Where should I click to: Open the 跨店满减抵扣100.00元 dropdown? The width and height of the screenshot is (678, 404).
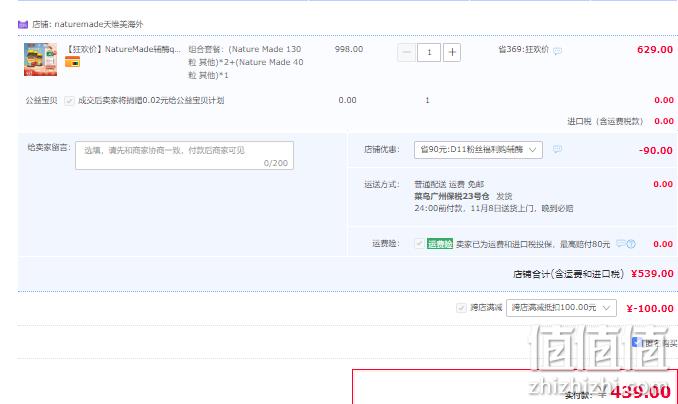coord(561,308)
